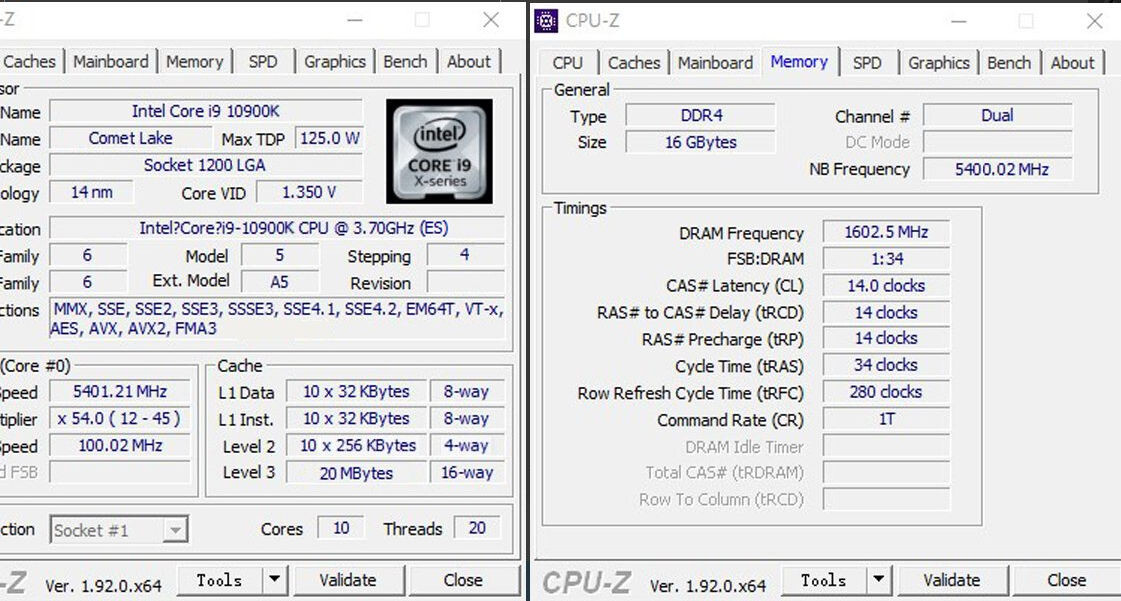Click Validate button in the left CPU-Z window
1121x601 pixels.
click(348, 580)
